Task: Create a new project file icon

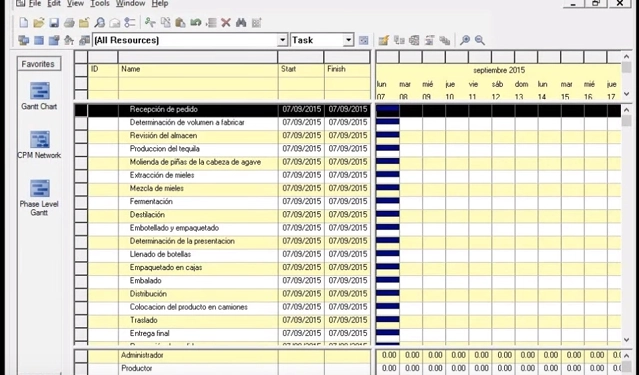Action: [24, 23]
